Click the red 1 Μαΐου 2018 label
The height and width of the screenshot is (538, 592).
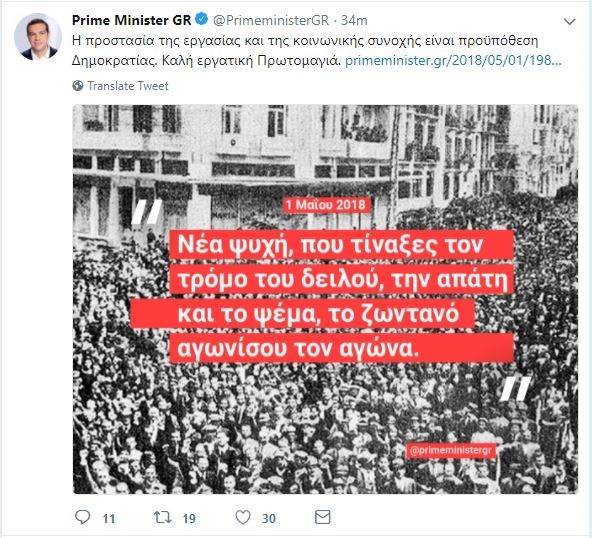(x=326, y=205)
